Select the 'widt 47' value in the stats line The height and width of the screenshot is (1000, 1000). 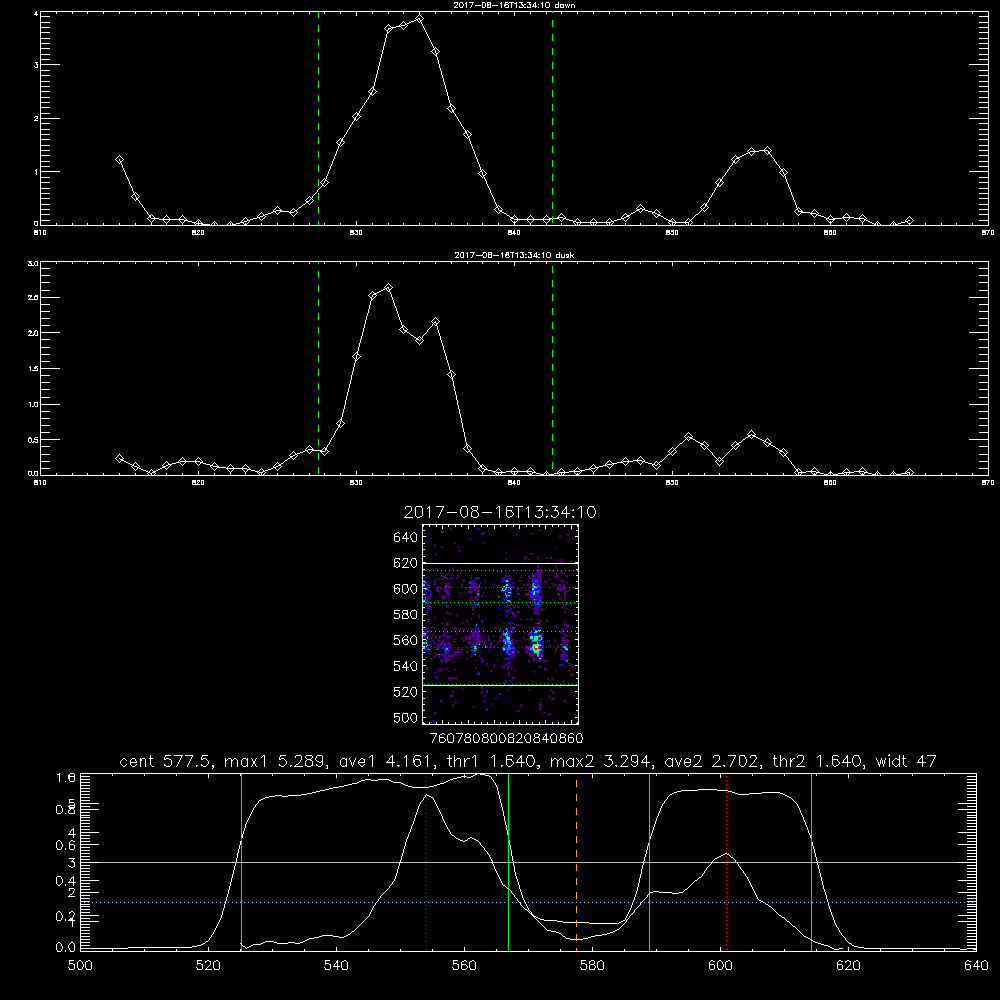(906, 761)
